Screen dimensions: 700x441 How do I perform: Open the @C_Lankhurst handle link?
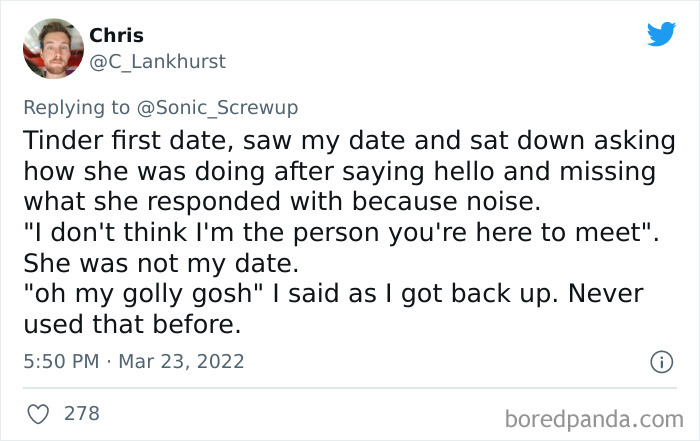(x=158, y=62)
